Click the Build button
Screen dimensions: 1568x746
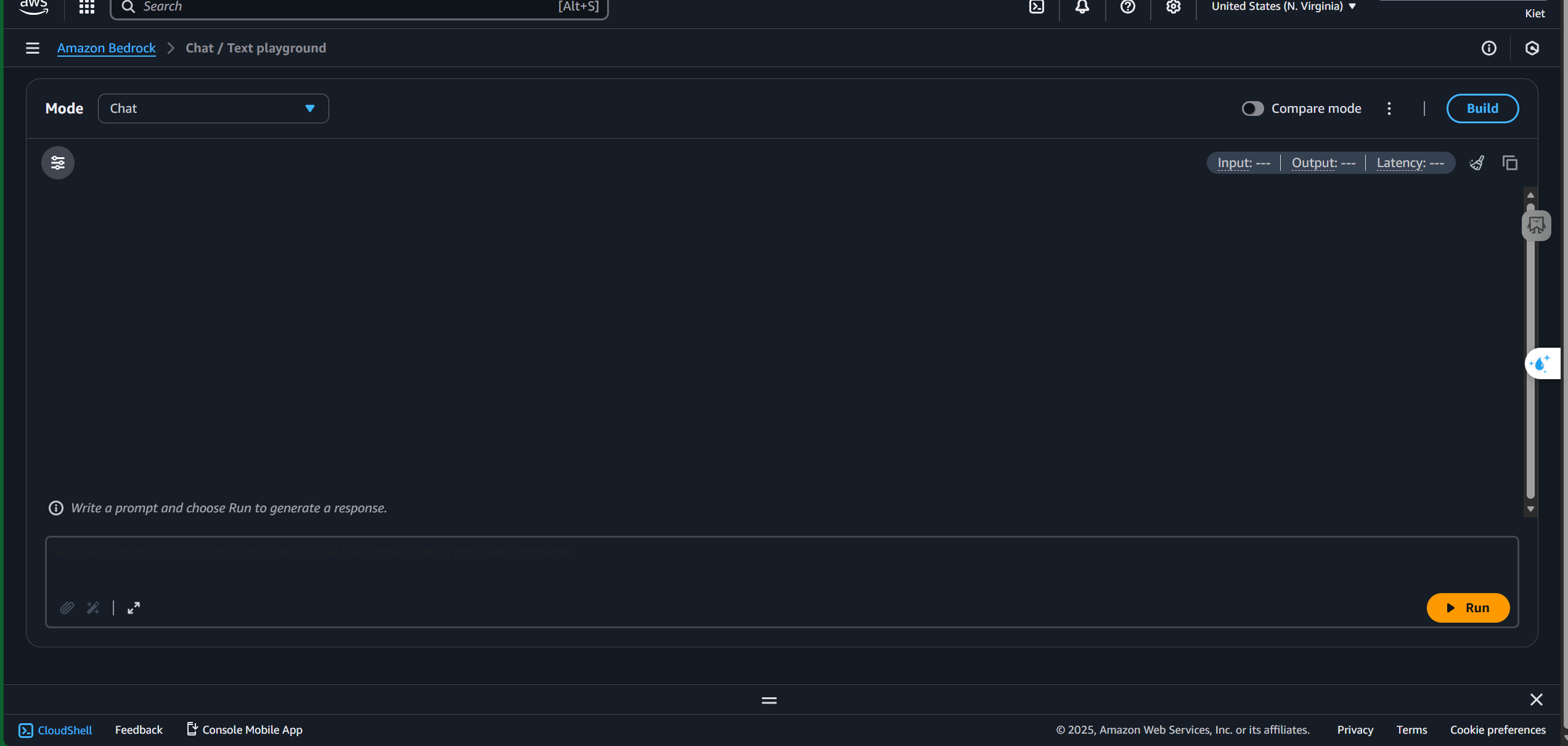[1482, 109]
